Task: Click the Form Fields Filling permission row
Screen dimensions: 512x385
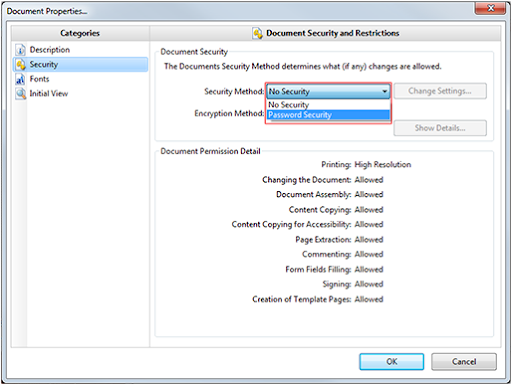Action: point(334,269)
